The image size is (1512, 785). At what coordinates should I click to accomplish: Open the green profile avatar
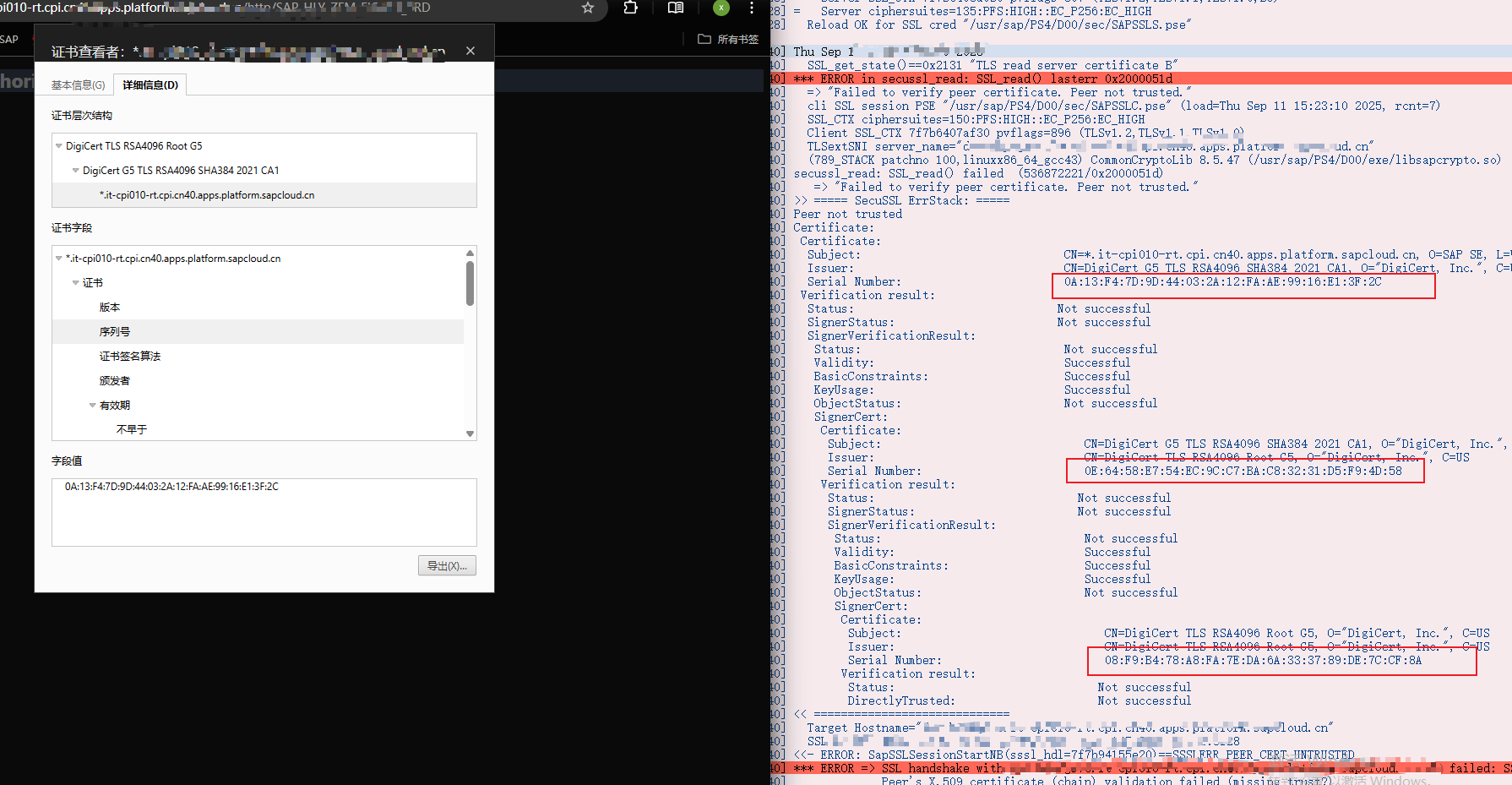click(x=721, y=8)
